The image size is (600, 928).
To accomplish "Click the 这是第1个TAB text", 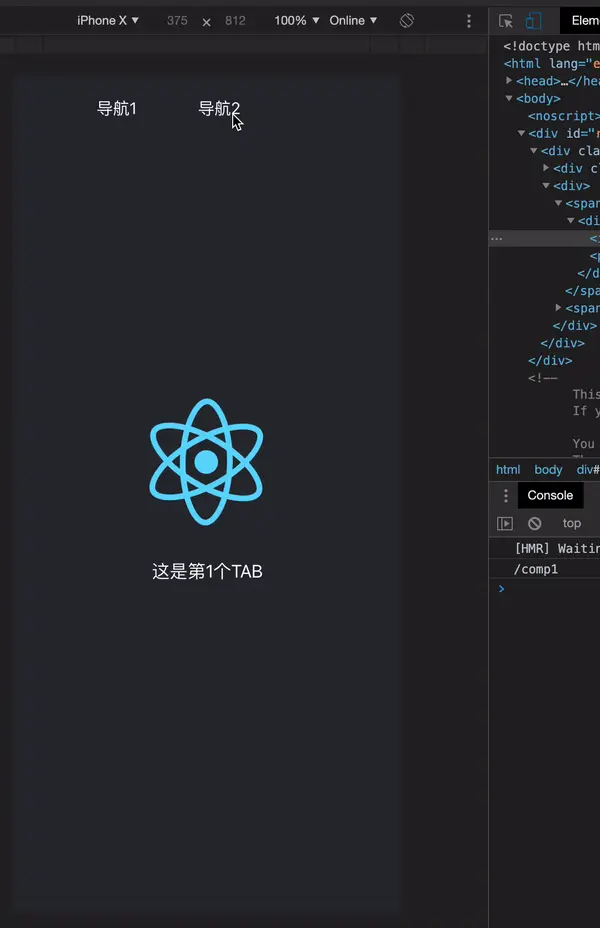I will [207, 571].
